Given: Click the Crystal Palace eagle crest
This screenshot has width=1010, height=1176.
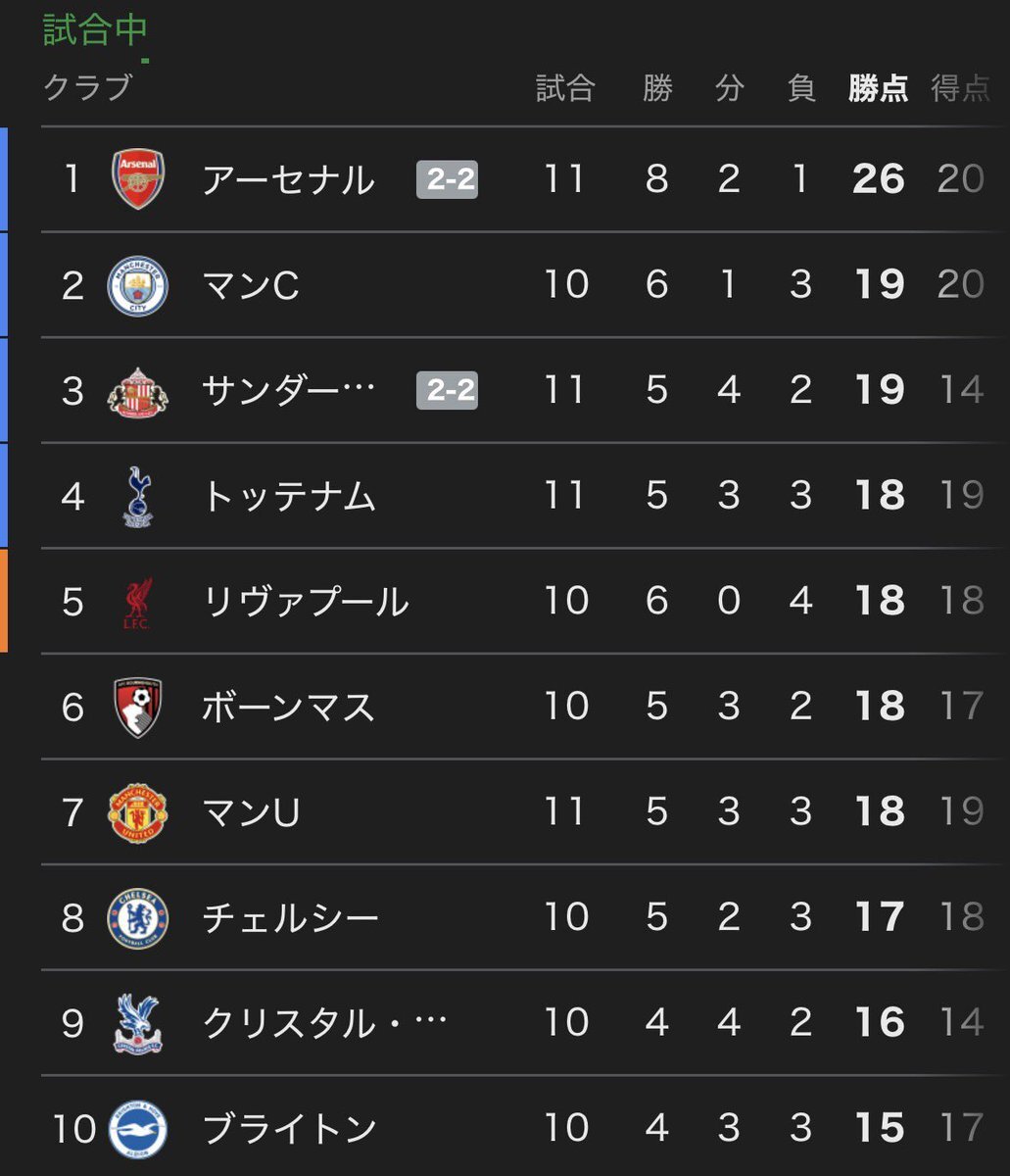Looking at the screenshot, I should pos(138,1024).
